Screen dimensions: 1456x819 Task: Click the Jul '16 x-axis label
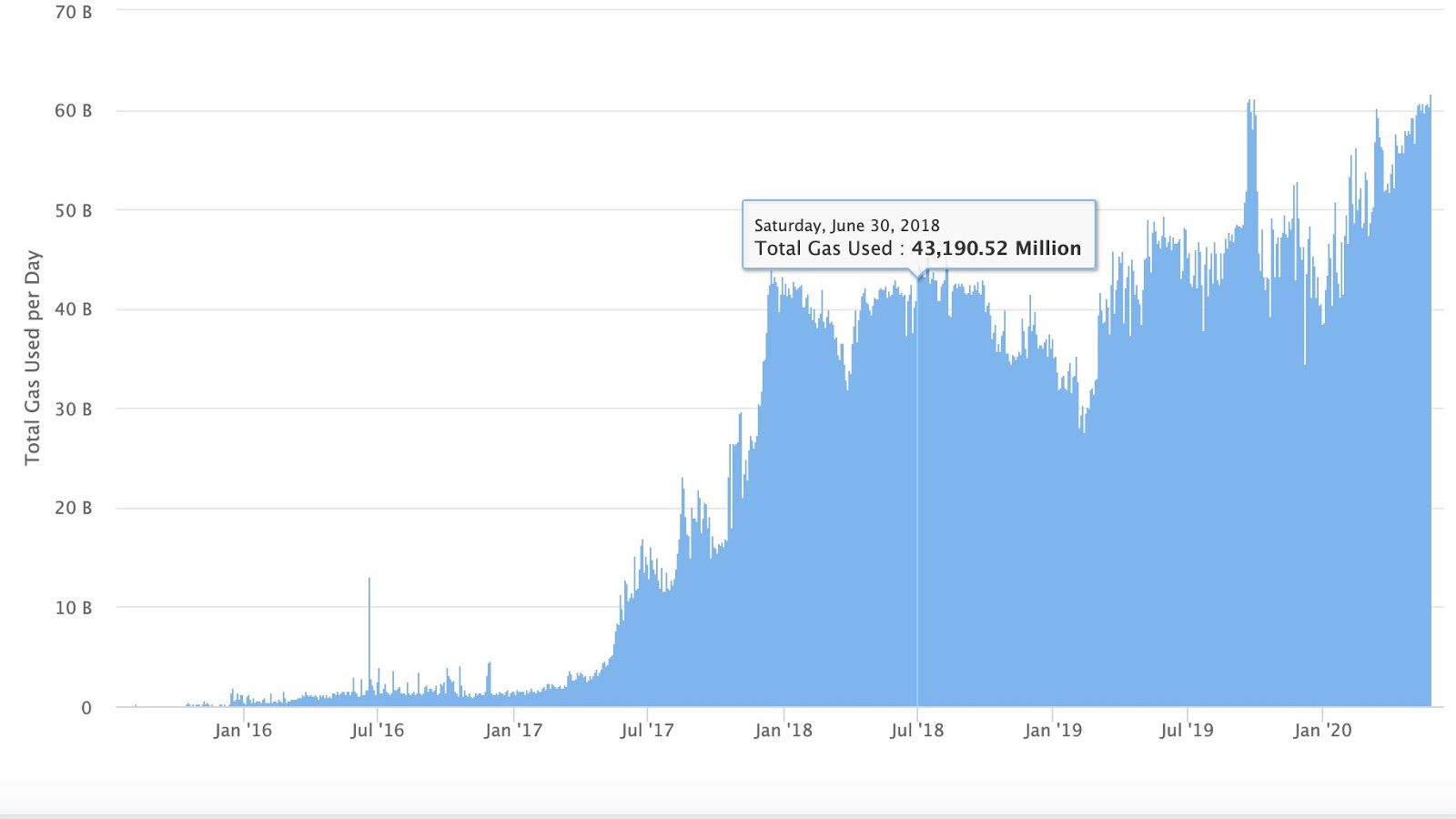tap(378, 730)
